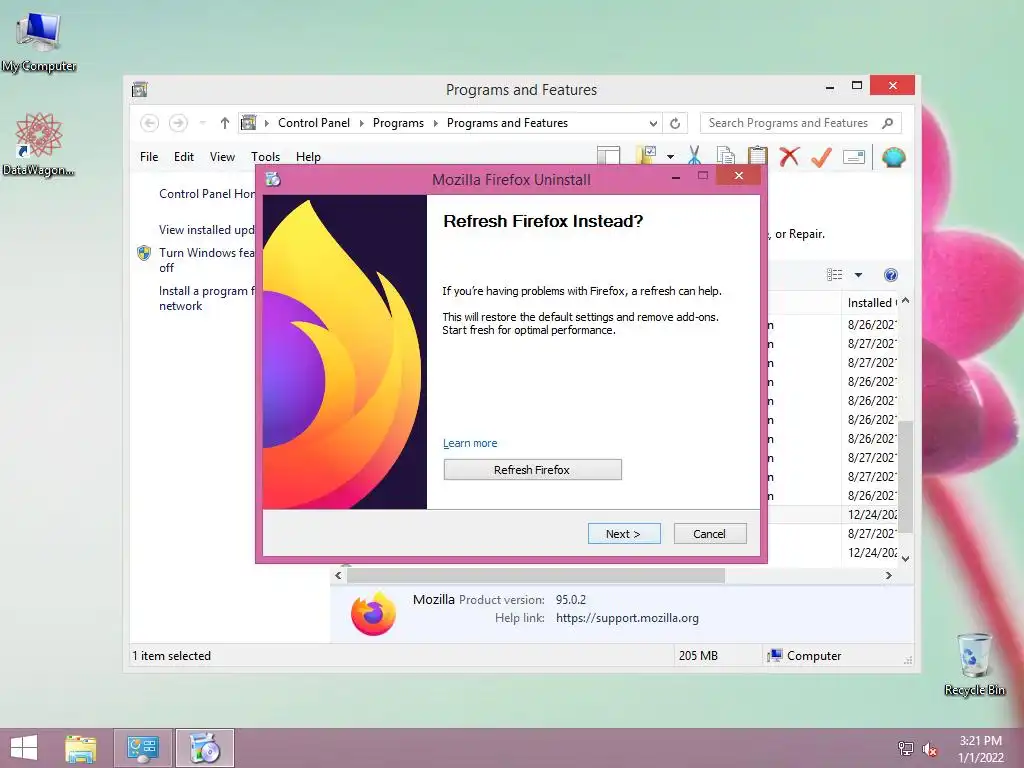The width and height of the screenshot is (1024, 768).
Task: Open the Edit menu
Action: [x=184, y=157]
